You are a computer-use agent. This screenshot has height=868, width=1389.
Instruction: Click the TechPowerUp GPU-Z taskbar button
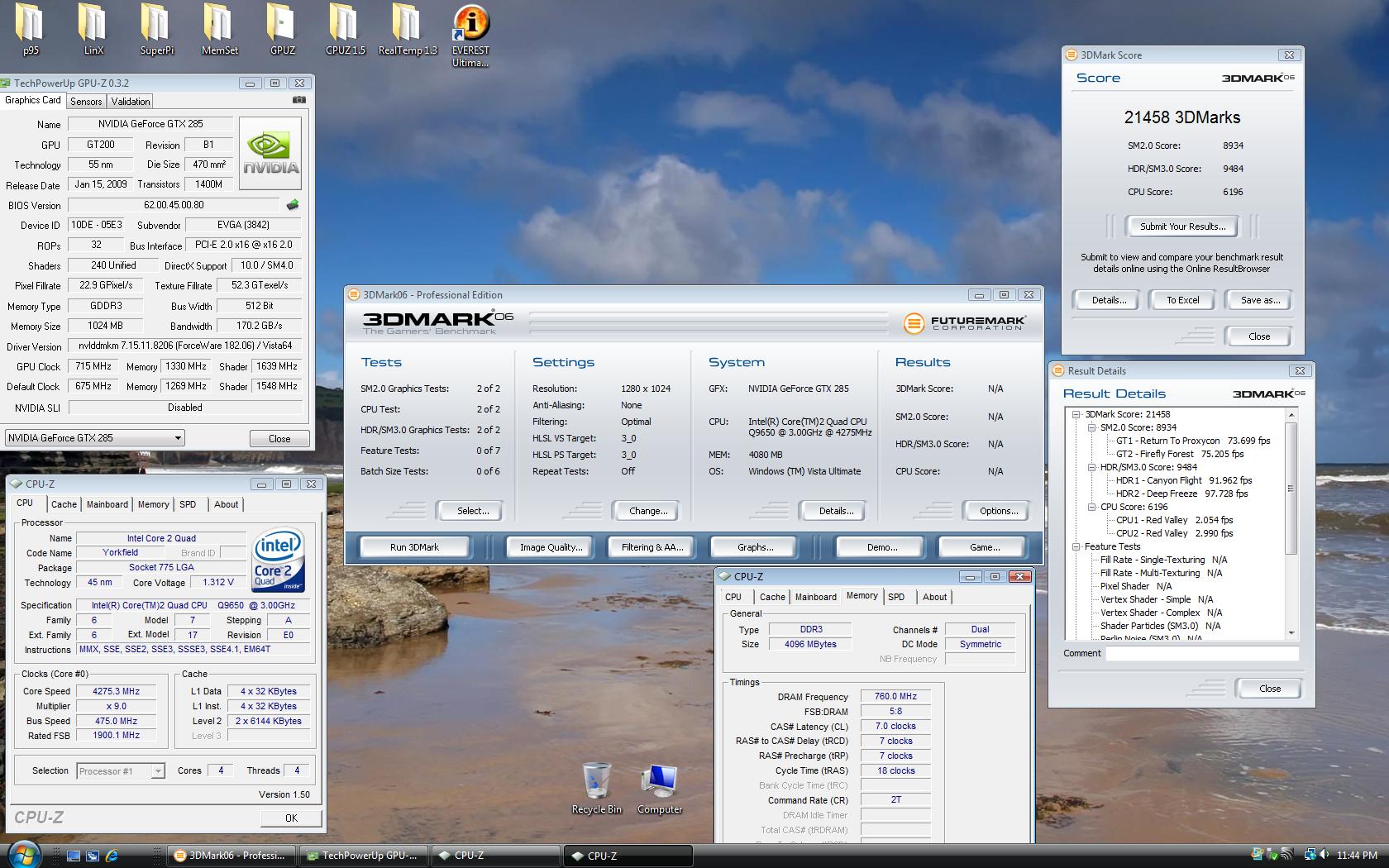tap(363, 856)
